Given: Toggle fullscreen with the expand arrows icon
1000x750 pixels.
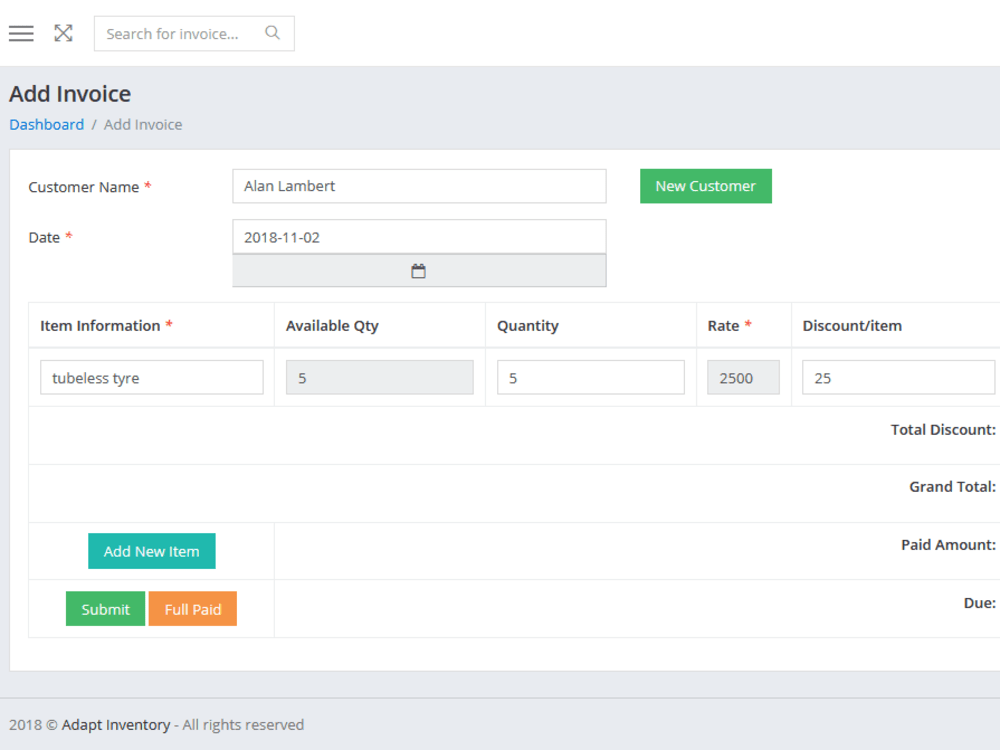Looking at the screenshot, I should tap(63, 33).
